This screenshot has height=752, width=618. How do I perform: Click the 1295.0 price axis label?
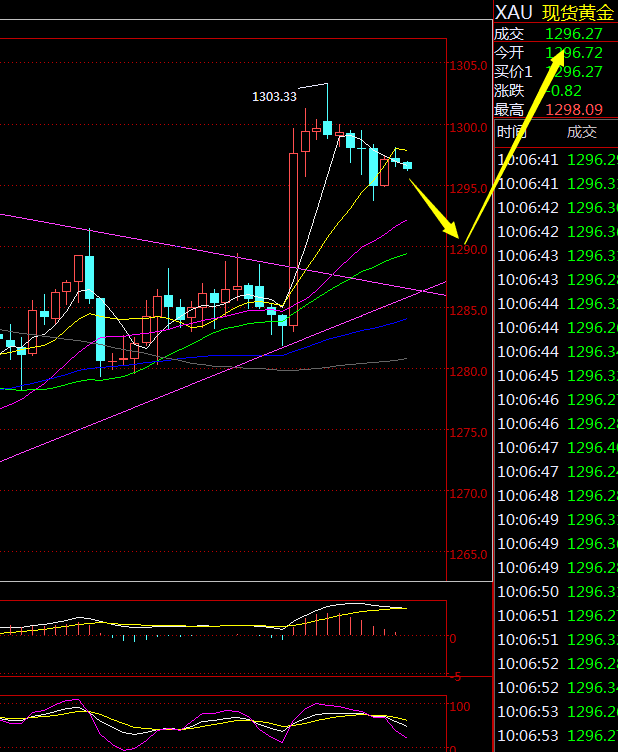468,188
